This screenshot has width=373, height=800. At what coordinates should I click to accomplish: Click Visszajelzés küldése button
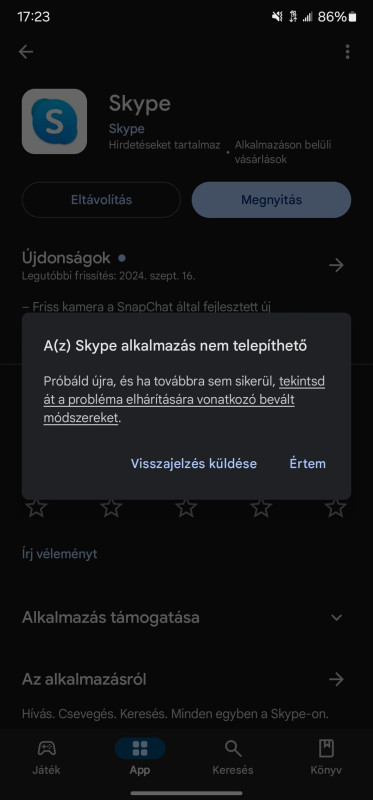194,464
